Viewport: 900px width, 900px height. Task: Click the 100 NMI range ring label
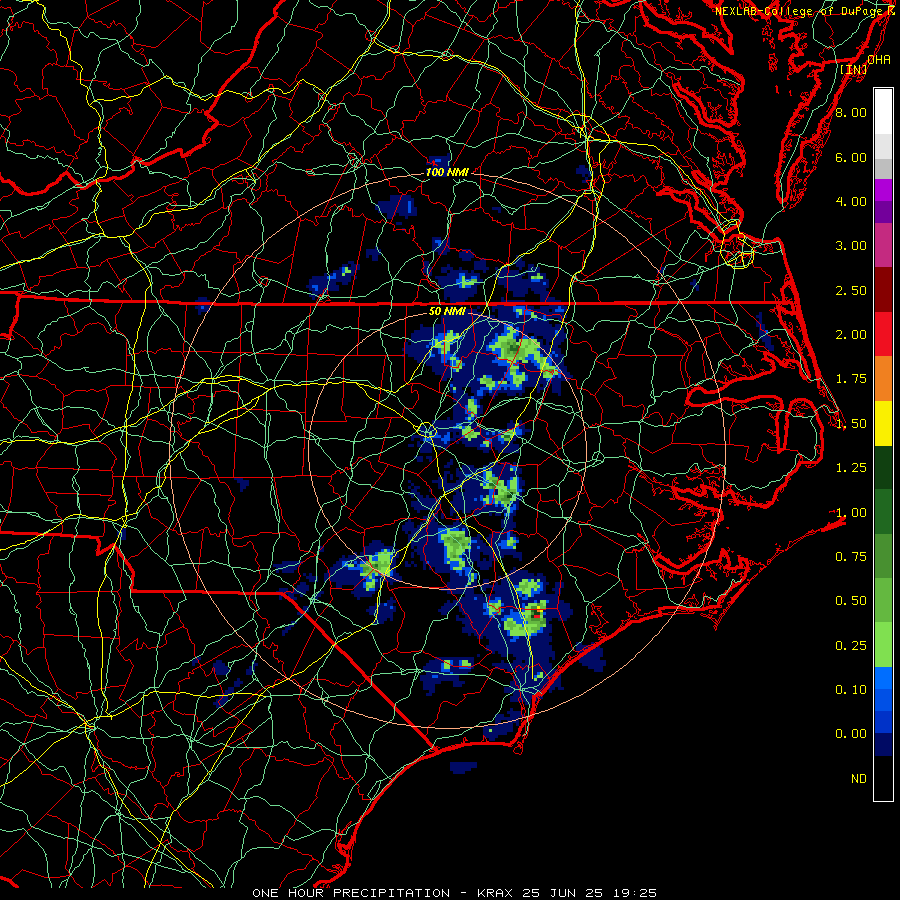click(x=447, y=172)
